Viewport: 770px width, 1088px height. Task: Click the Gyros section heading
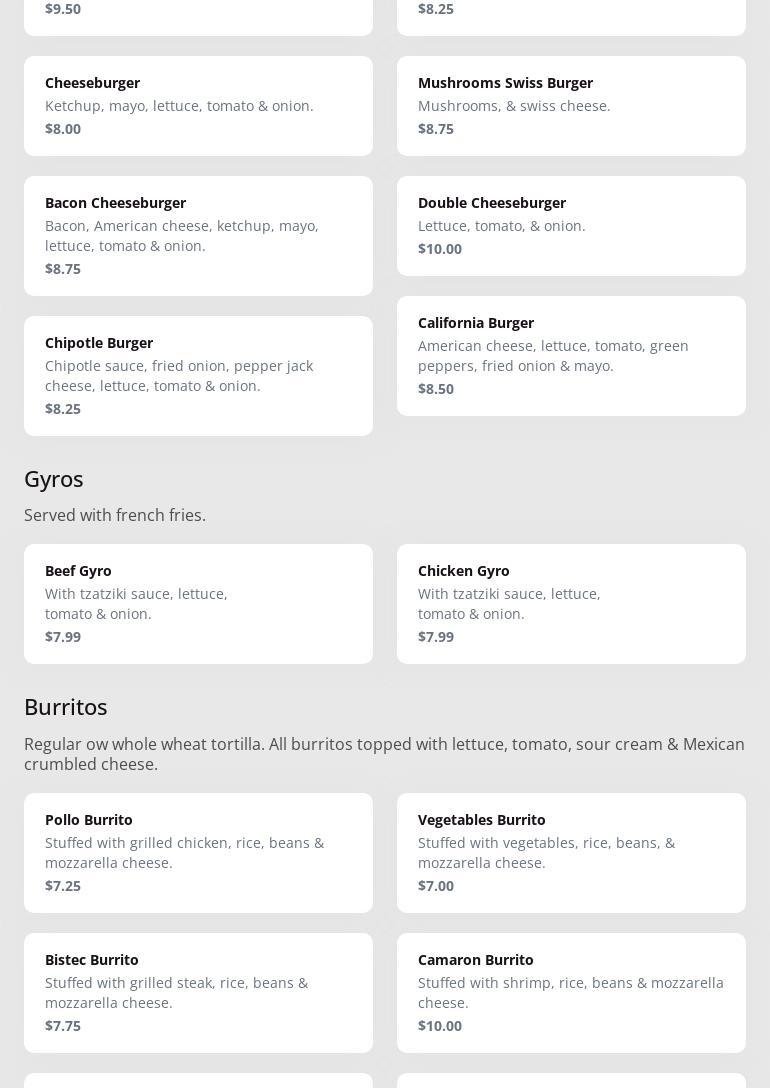click(54, 479)
